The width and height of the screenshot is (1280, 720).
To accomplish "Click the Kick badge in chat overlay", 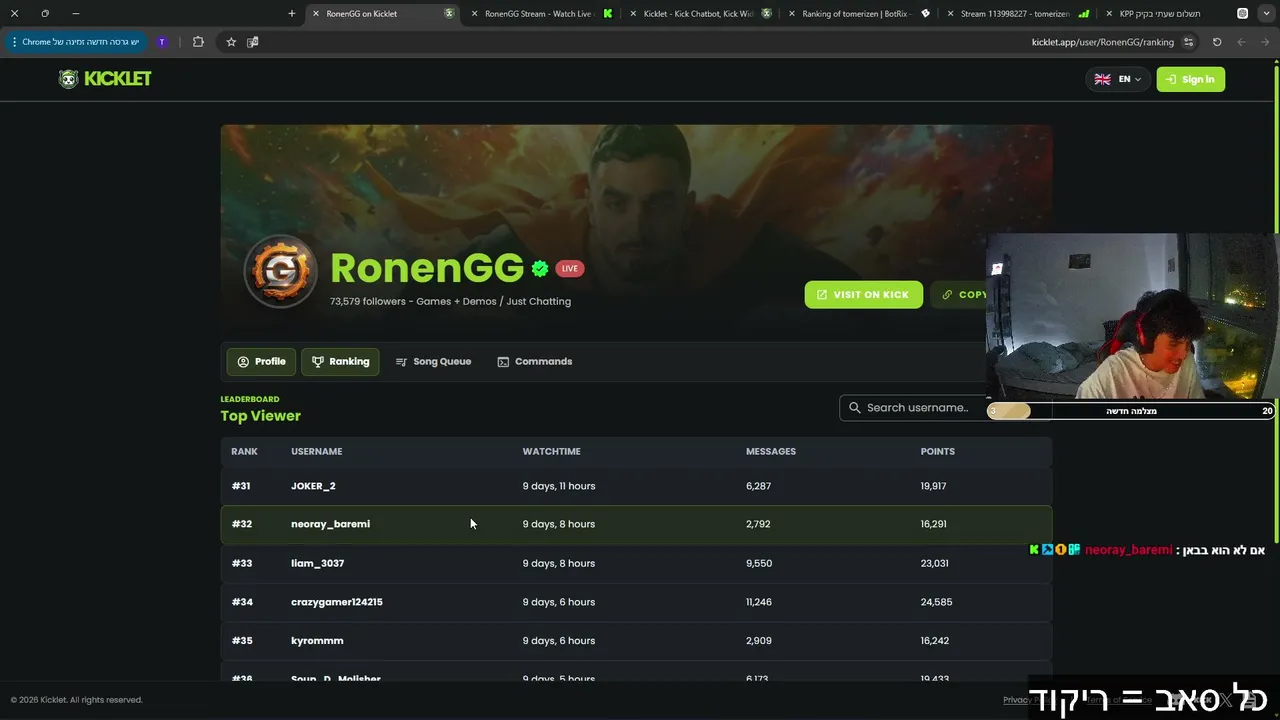I will point(1034,550).
